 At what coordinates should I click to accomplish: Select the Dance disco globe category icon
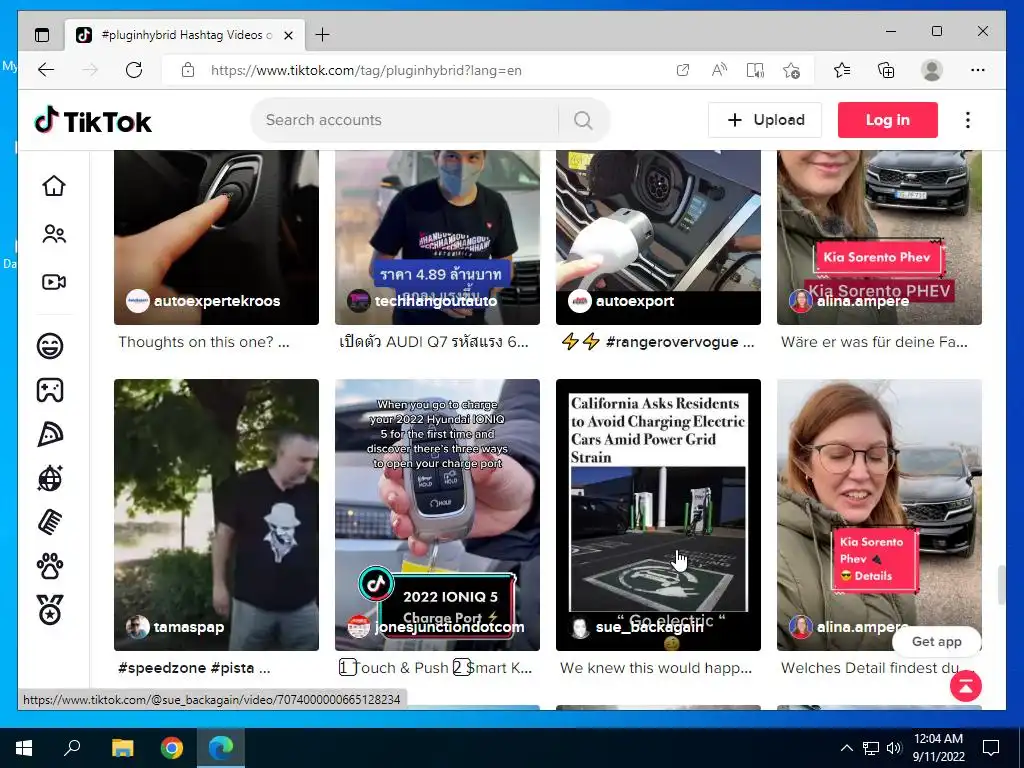pos(50,479)
